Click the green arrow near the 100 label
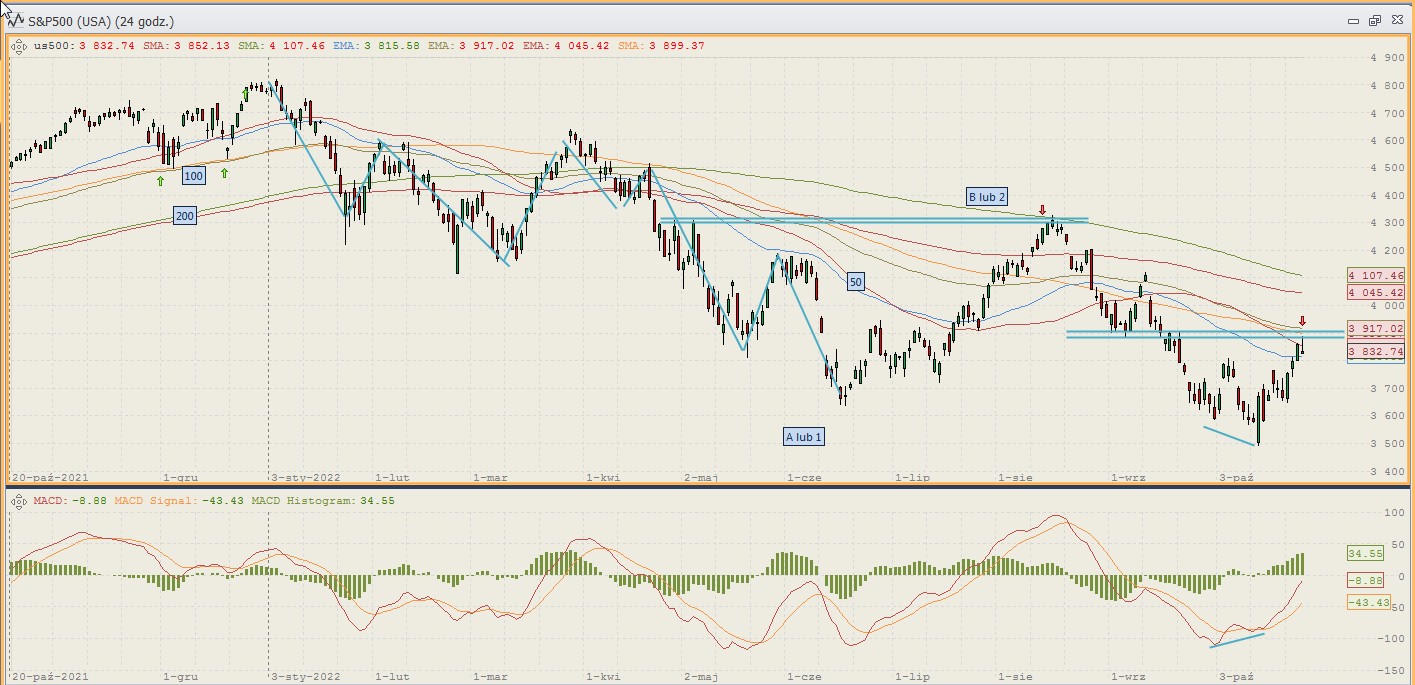The image size is (1415, 685). (x=160, y=181)
